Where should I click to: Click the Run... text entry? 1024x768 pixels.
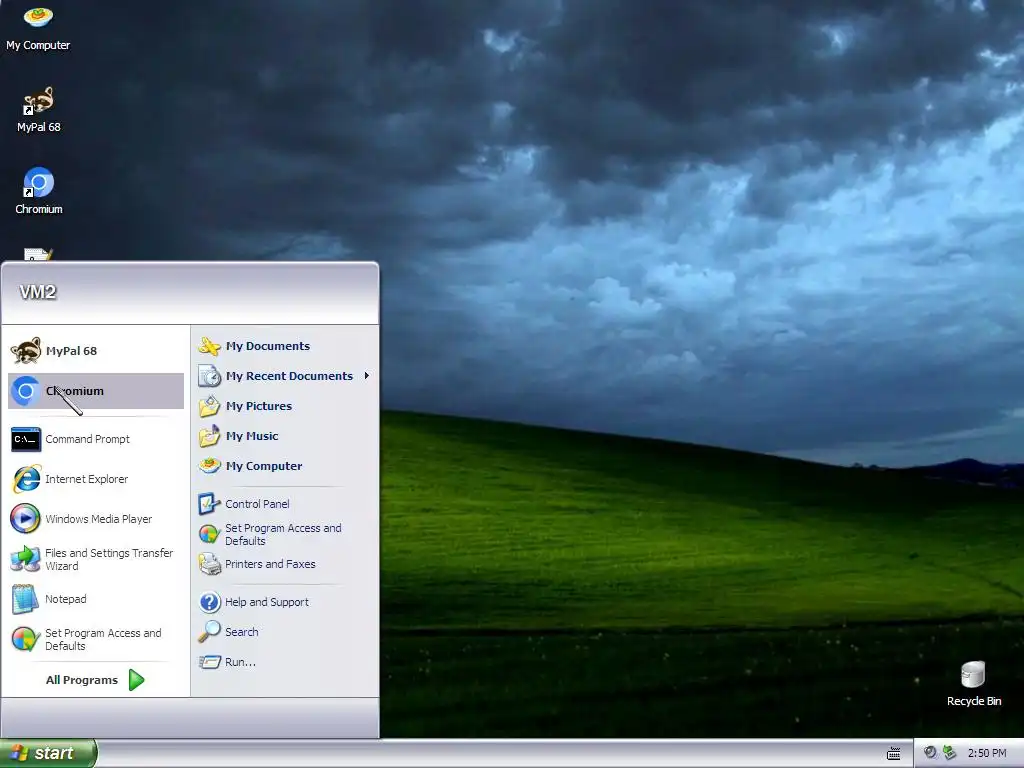240,662
